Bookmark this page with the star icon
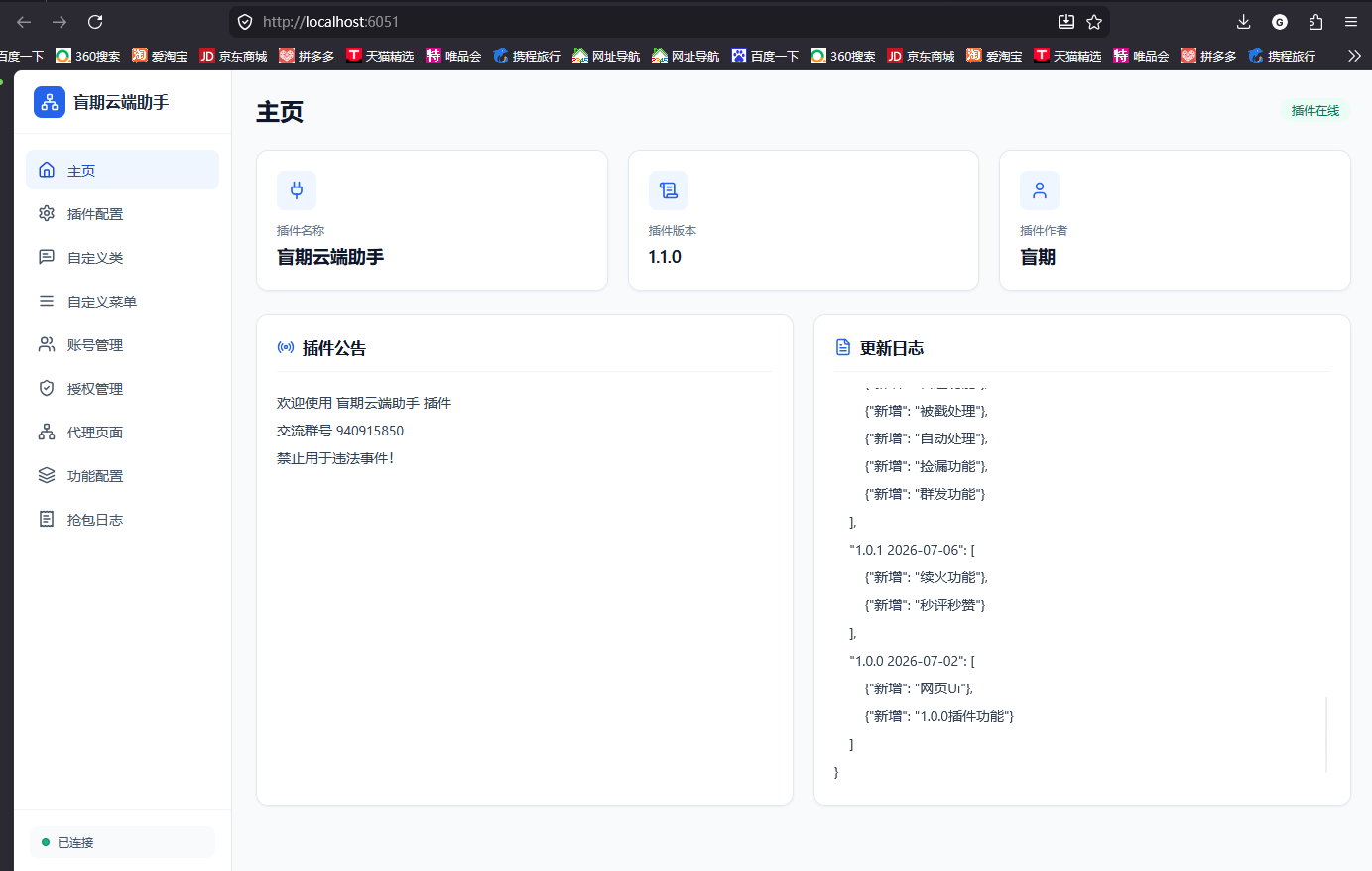1372x871 pixels. (1094, 22)
